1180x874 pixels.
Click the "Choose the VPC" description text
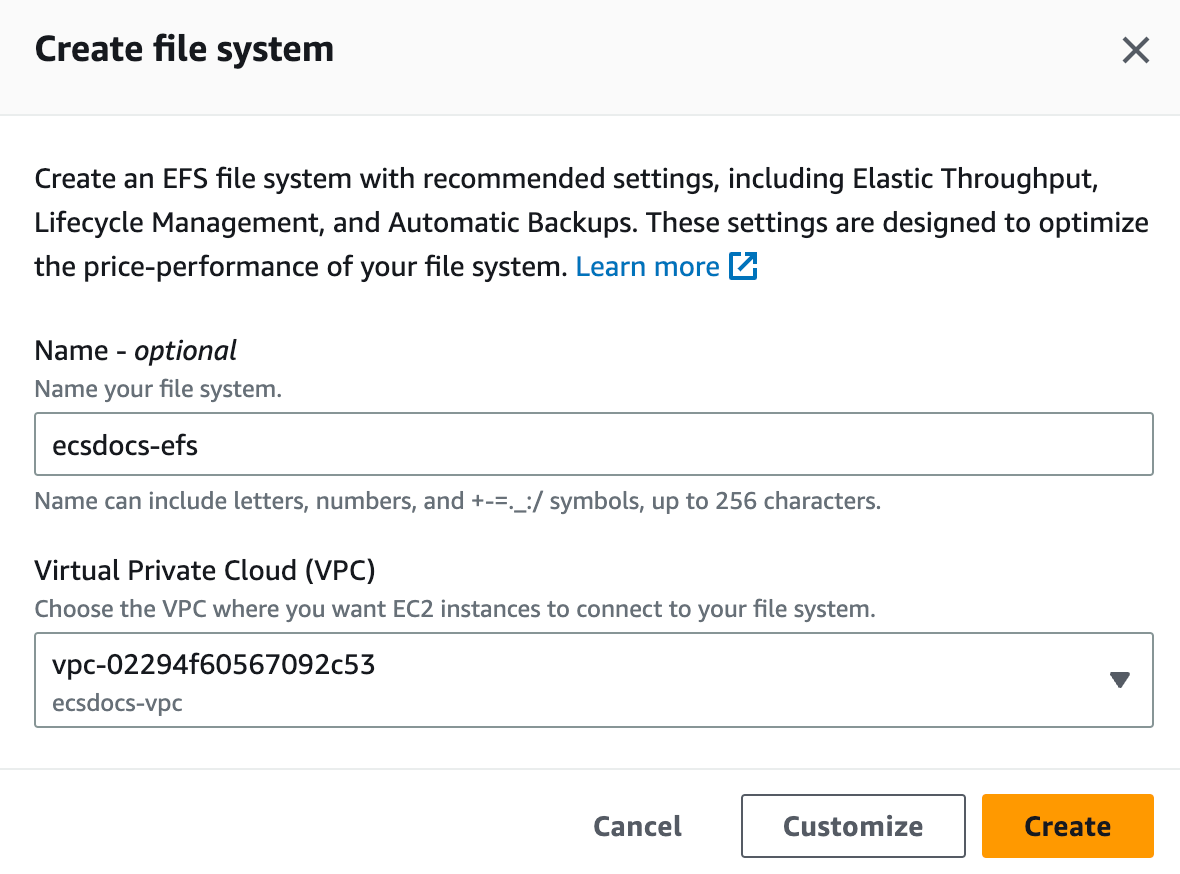[455, 609]
